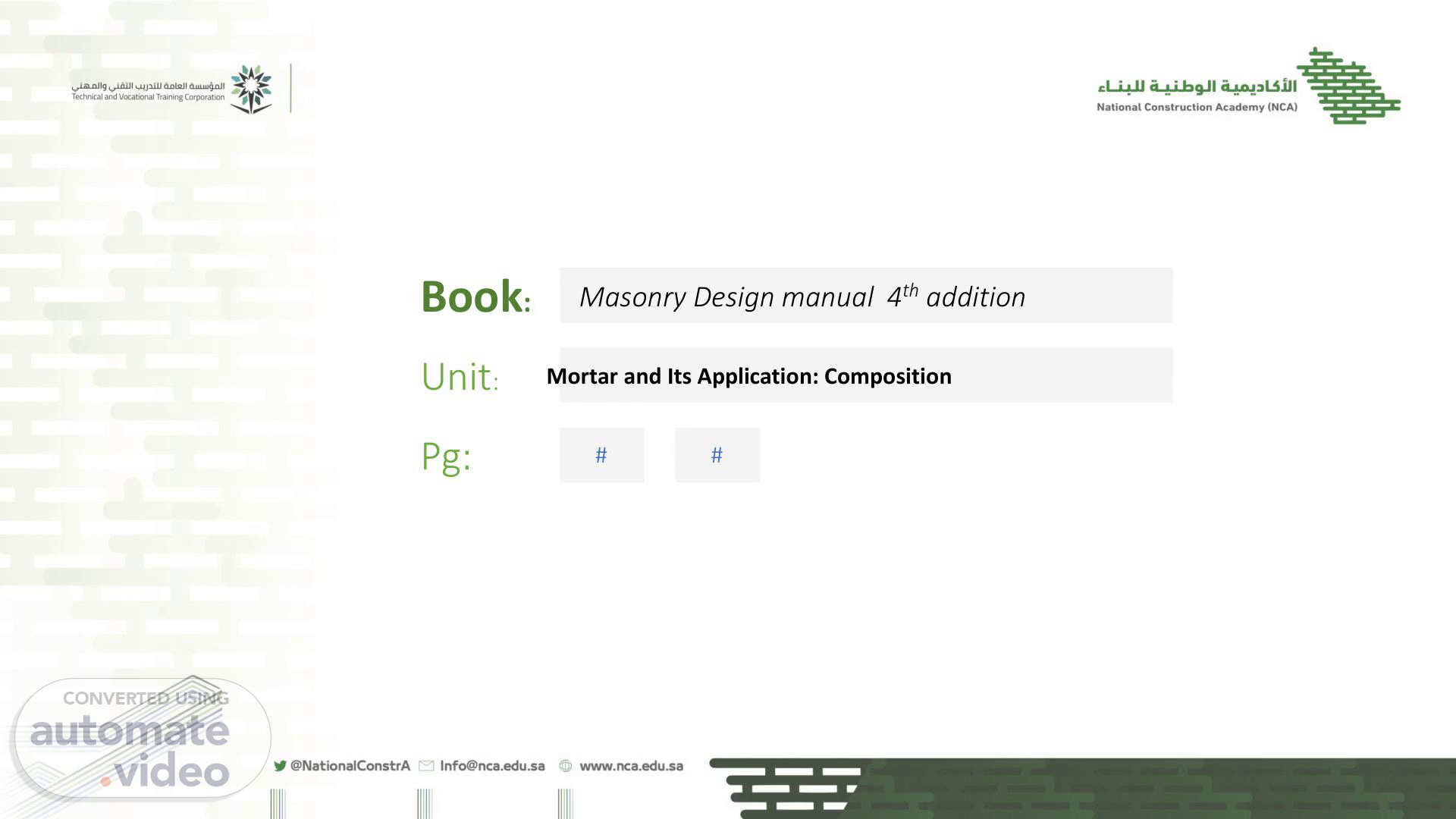Visit the www.nca.edu.sa website link
The width and height of the screenshot is (1456, 819).
tap(631, 766)
